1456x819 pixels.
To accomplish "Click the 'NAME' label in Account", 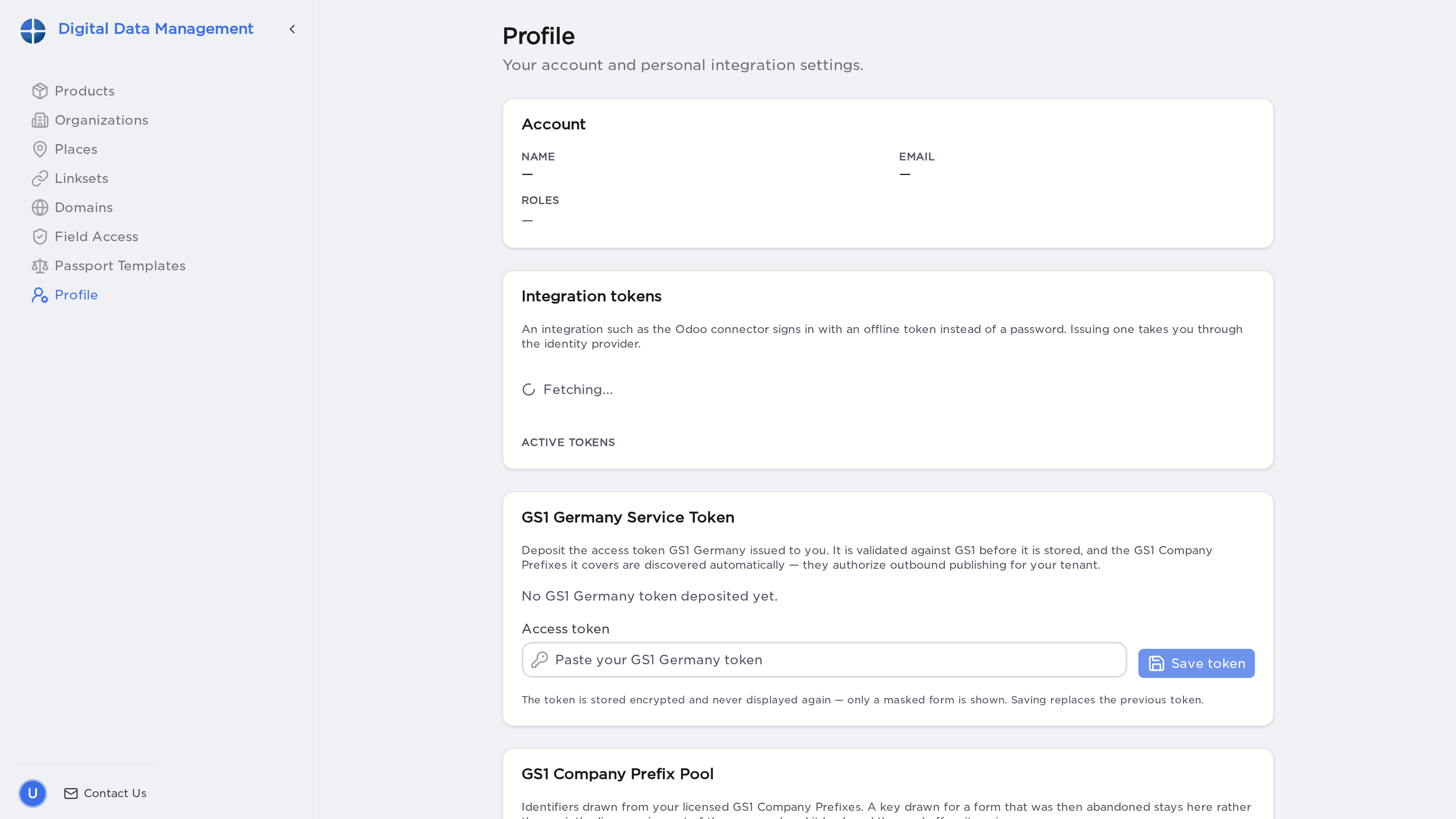I will (x=538, y=157).
